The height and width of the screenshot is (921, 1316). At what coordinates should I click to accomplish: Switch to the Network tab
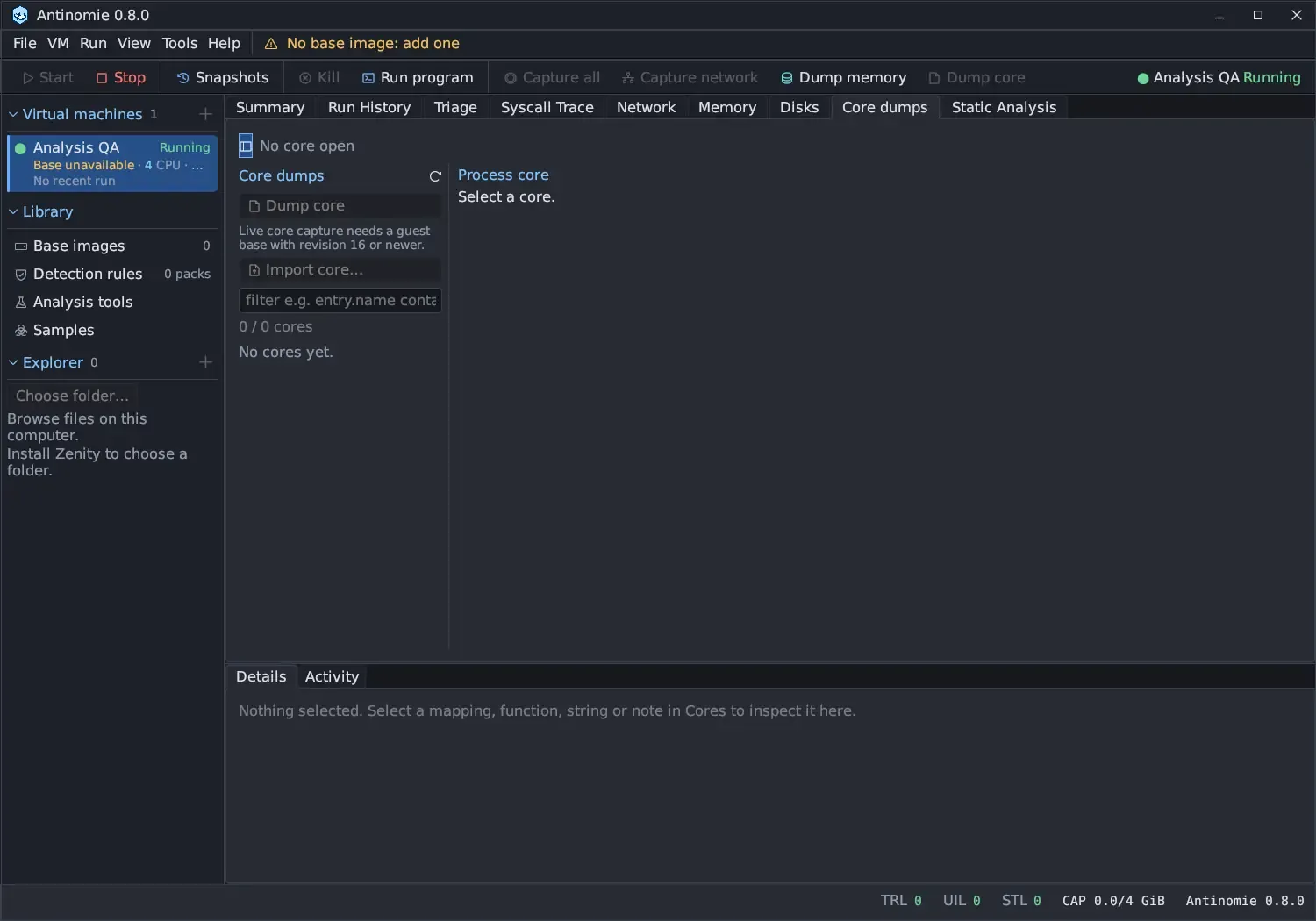646,107
